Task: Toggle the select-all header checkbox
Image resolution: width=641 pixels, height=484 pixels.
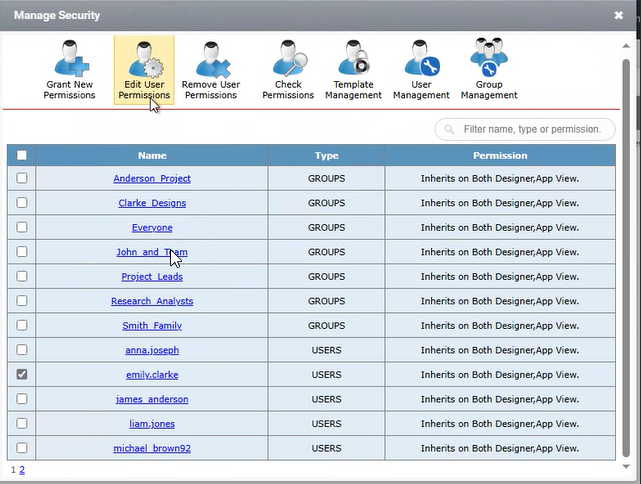Action: pyautogui.click(x=22, y=155)
